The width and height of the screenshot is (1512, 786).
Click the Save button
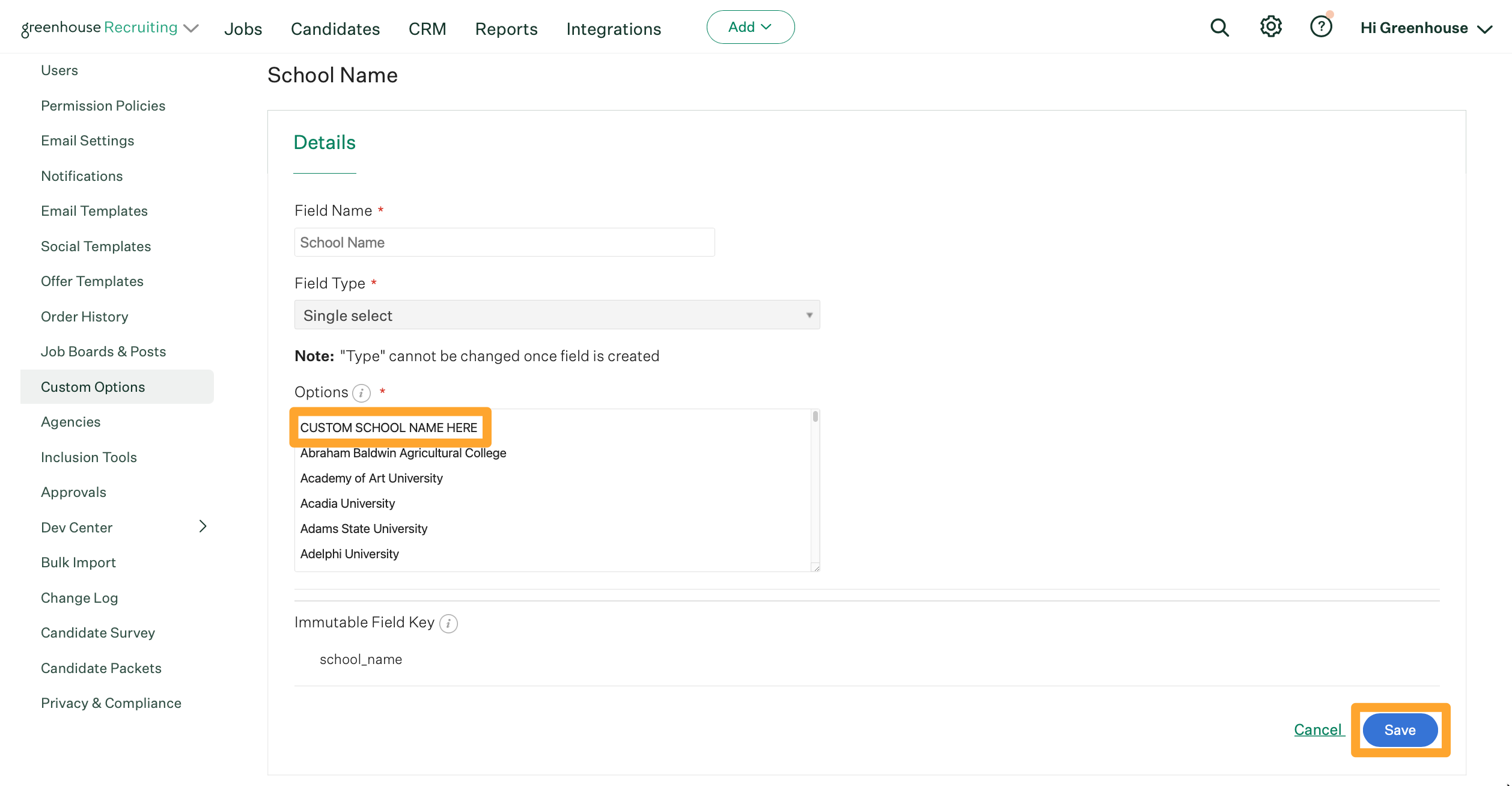[1400, 730]
